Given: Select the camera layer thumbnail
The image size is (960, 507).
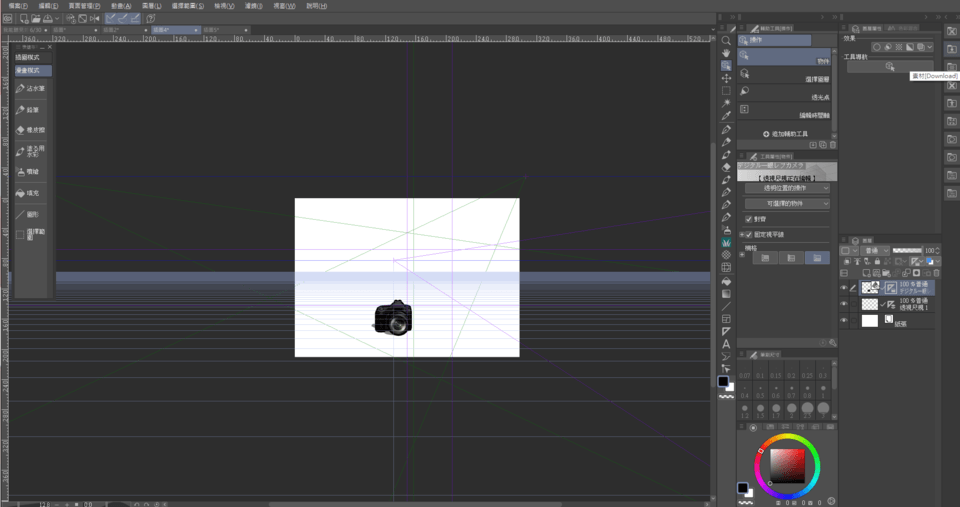Looking at the screenshot, I should (870, 287).
